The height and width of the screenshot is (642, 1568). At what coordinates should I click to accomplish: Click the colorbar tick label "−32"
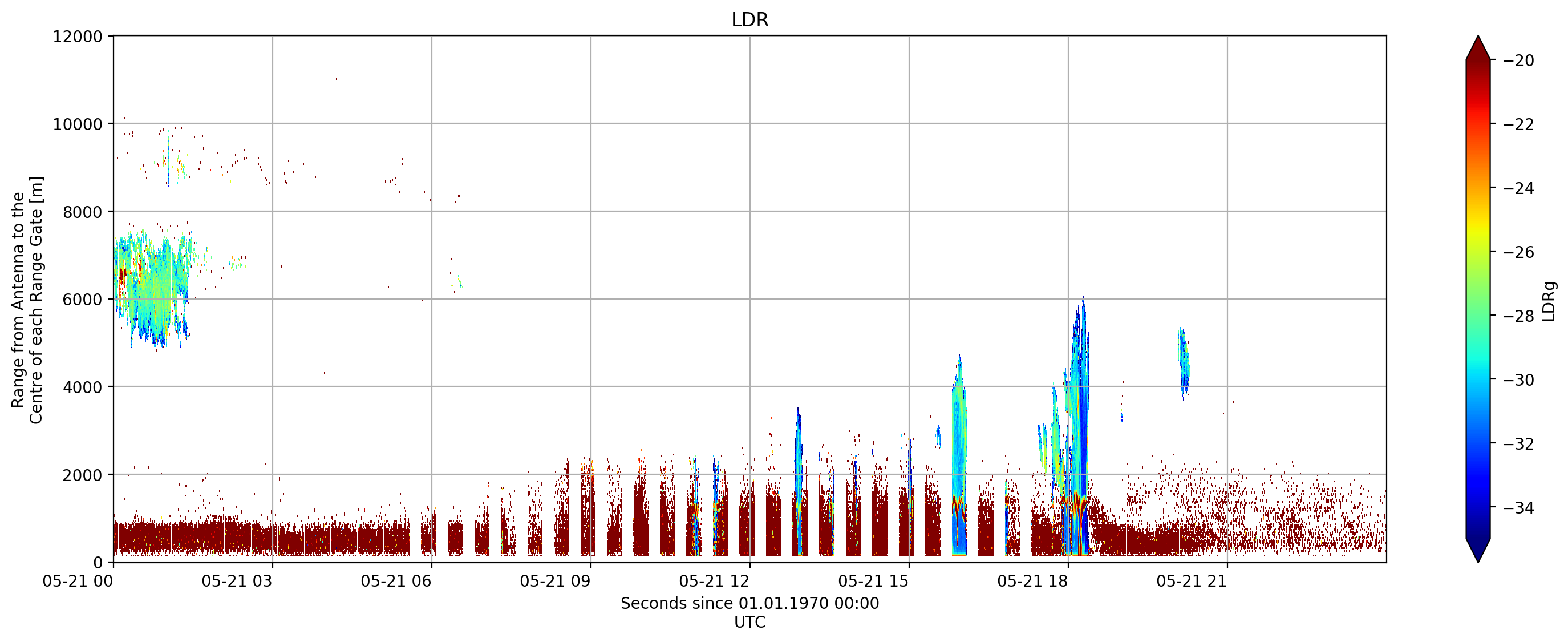(x=1519, y=444)
